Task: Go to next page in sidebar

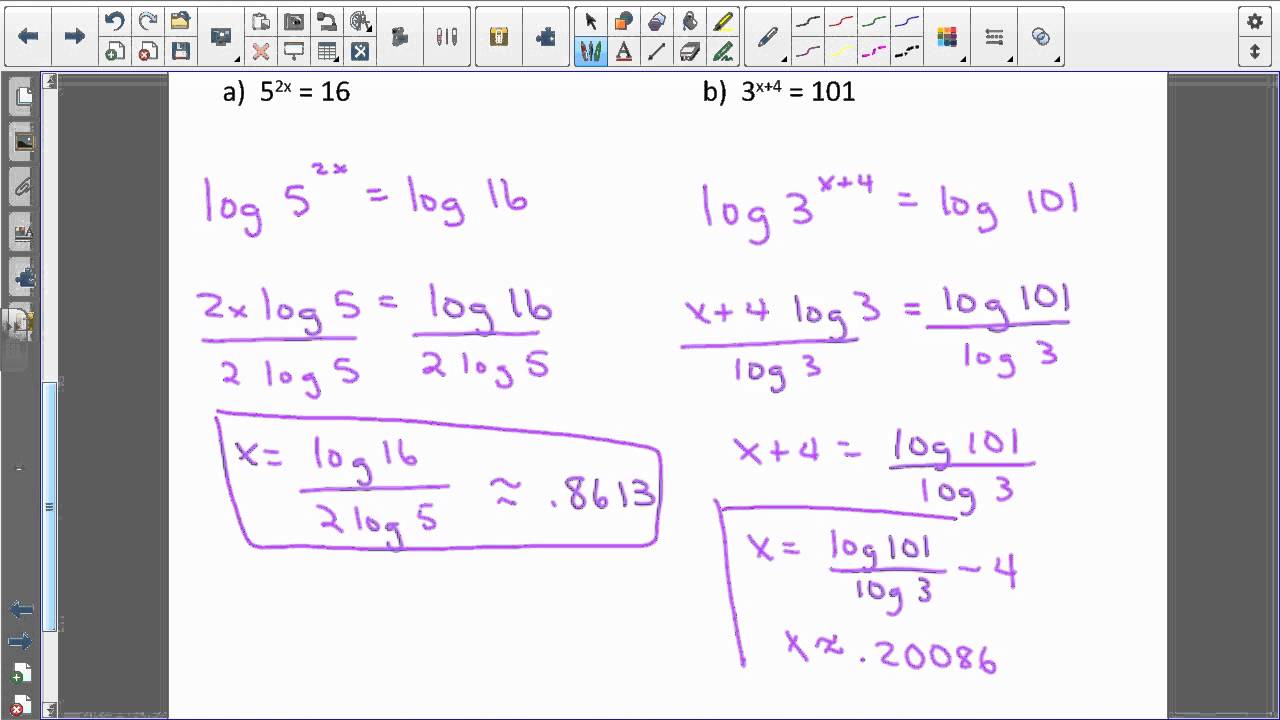Action: pos(21,641)
